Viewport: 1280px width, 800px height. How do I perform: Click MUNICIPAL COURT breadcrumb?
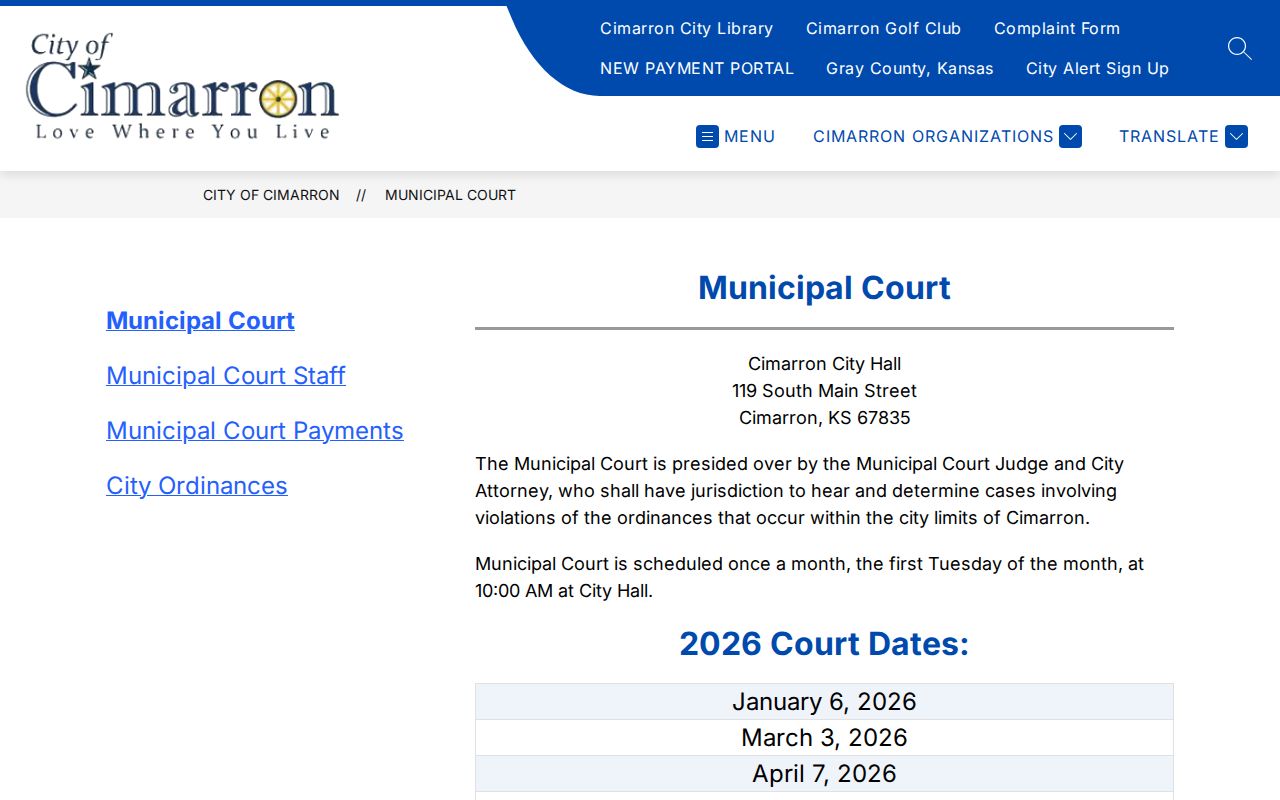coord(450,195)
